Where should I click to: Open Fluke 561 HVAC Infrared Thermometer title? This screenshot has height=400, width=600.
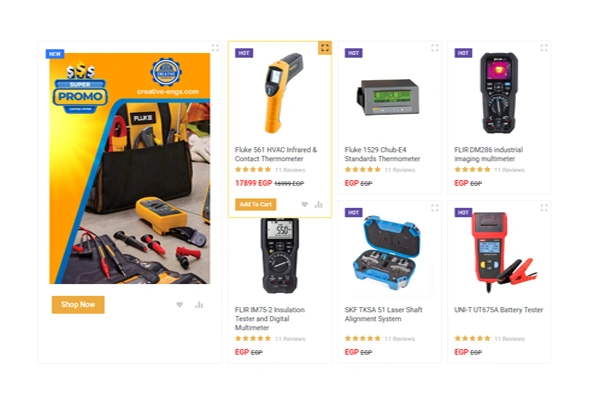click(x=276, y=154)
